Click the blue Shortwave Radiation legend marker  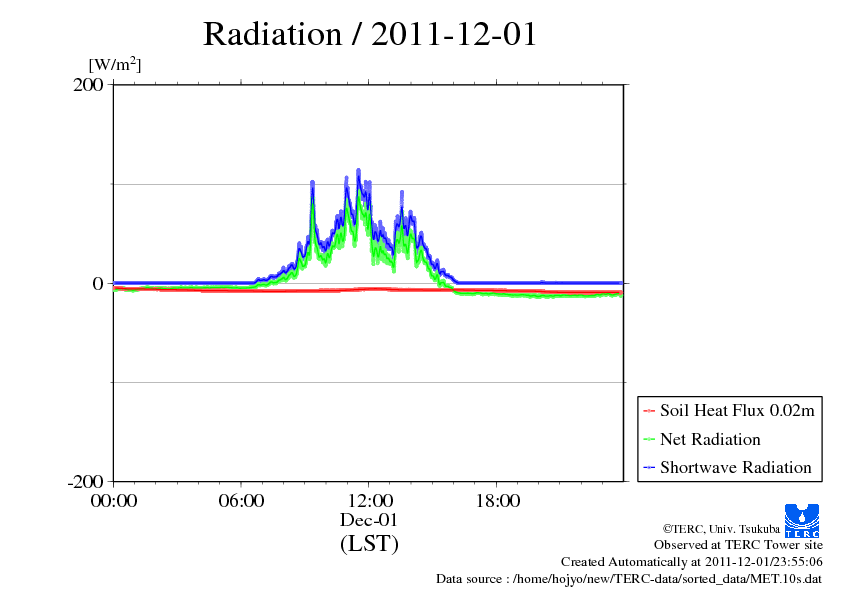pos(649,468)
